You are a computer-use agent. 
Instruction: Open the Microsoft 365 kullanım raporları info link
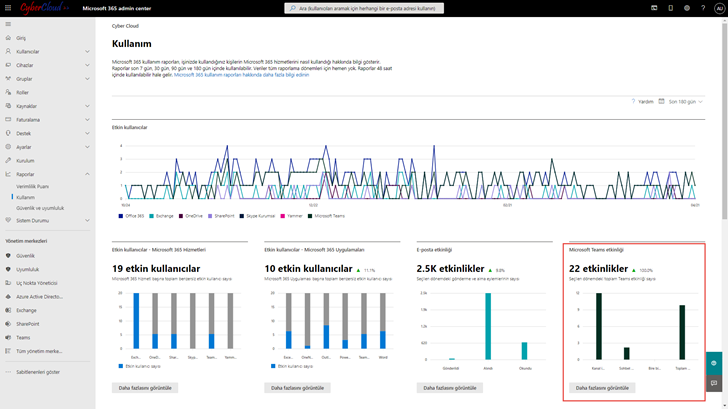tap(241, 75)
